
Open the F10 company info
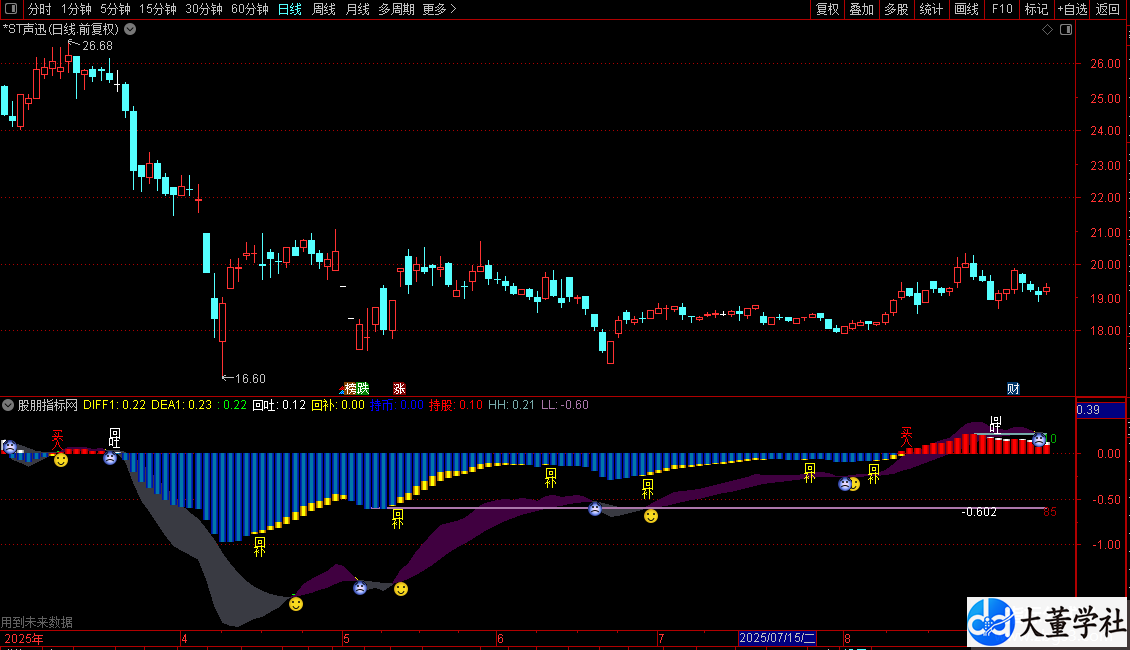(1001, 9)
